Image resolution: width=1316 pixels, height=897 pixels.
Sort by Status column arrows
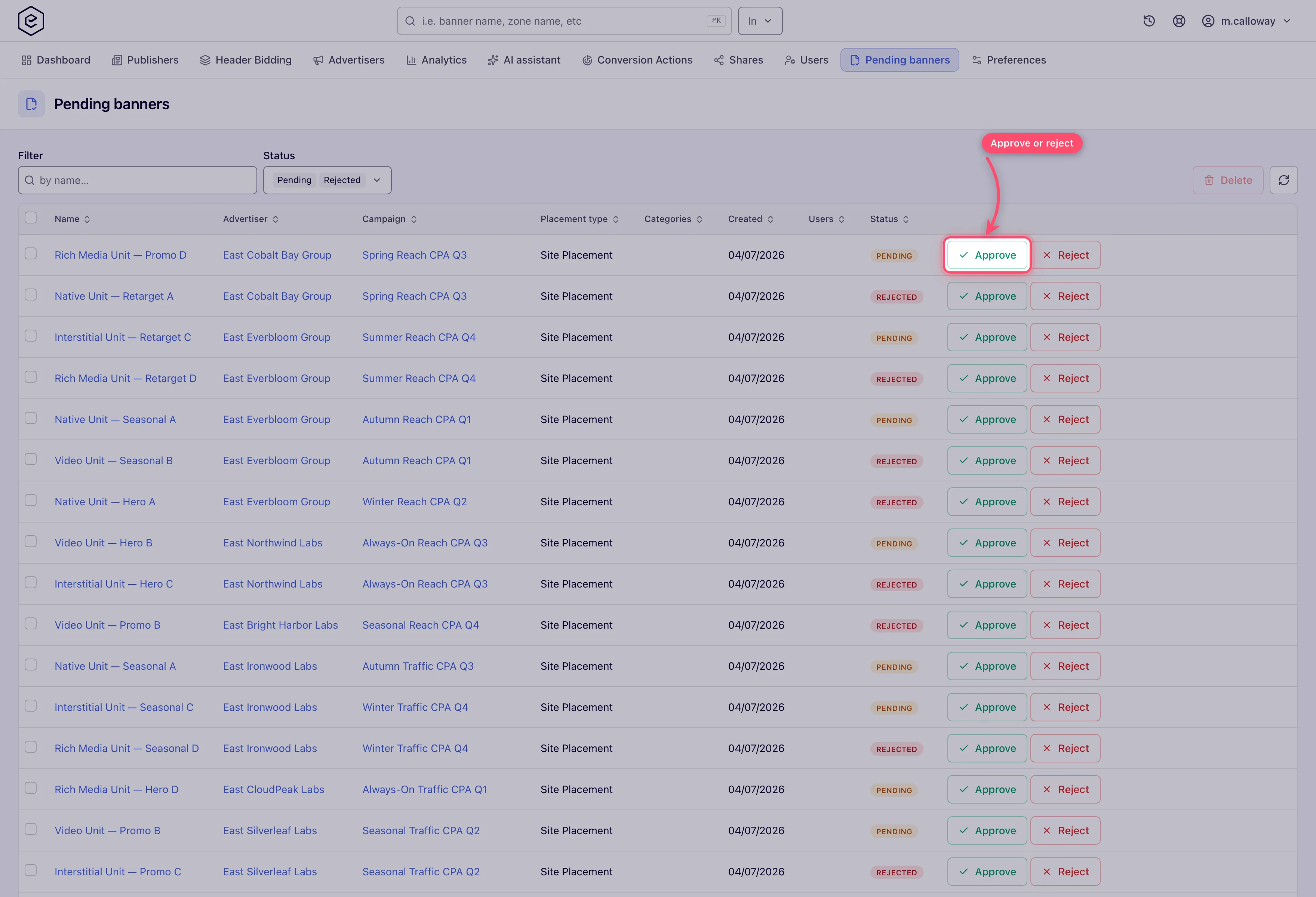click(x=906, y=219)
